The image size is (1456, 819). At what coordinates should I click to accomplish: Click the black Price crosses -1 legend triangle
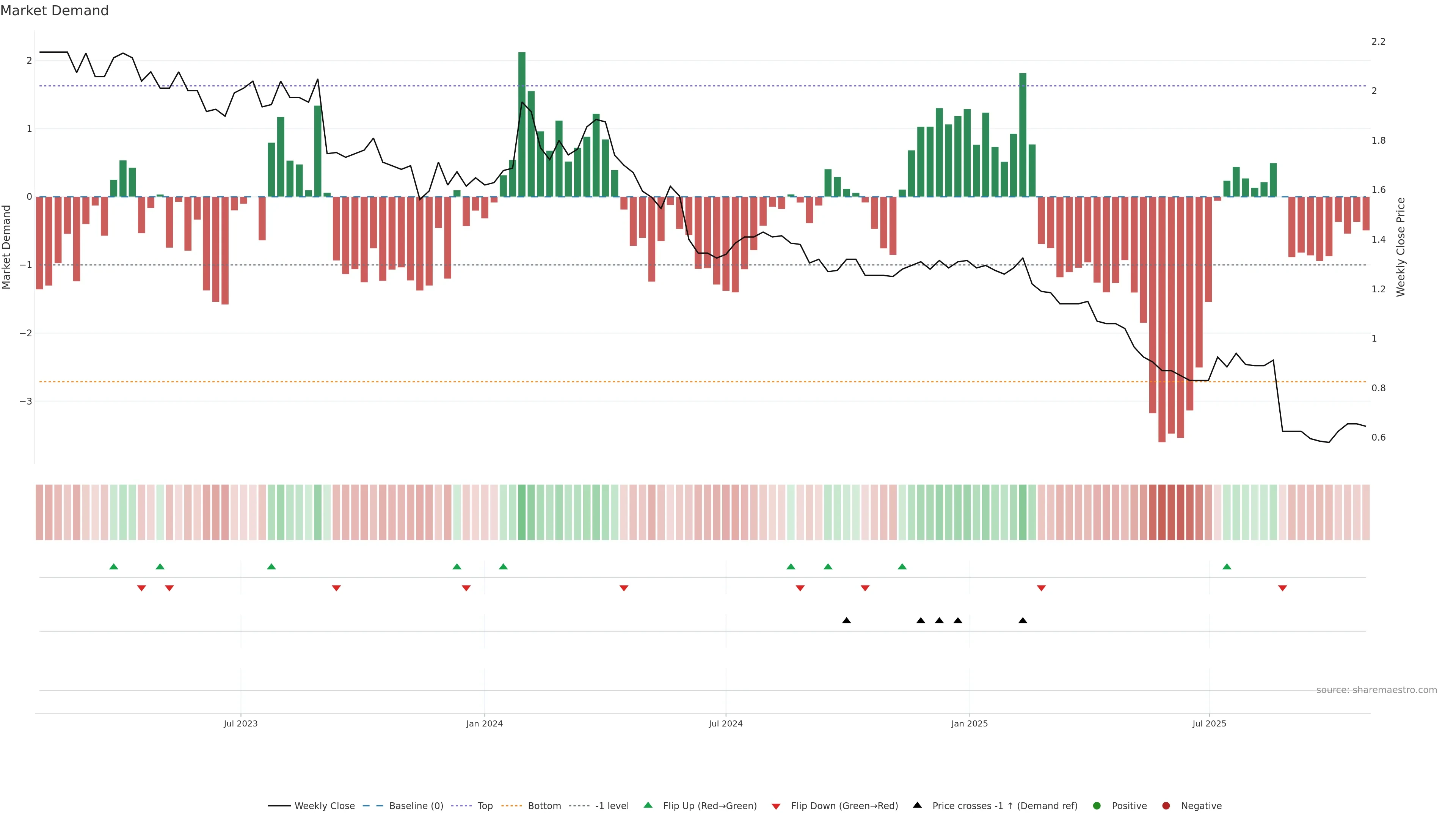(917, 805)
